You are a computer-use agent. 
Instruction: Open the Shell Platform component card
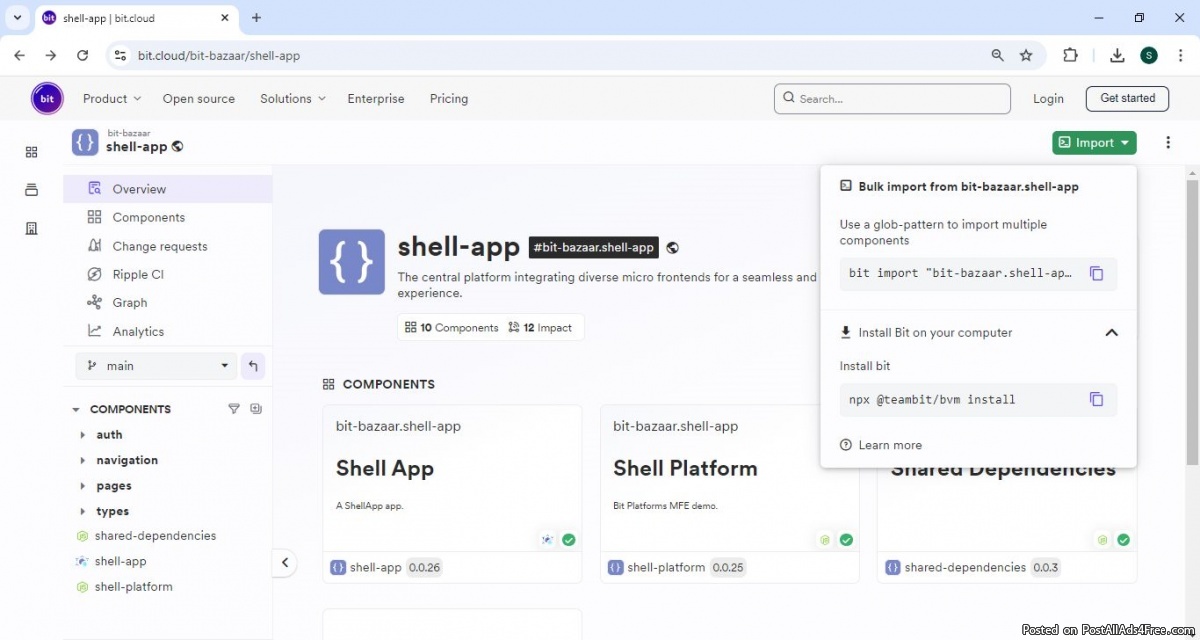point(730,494)
